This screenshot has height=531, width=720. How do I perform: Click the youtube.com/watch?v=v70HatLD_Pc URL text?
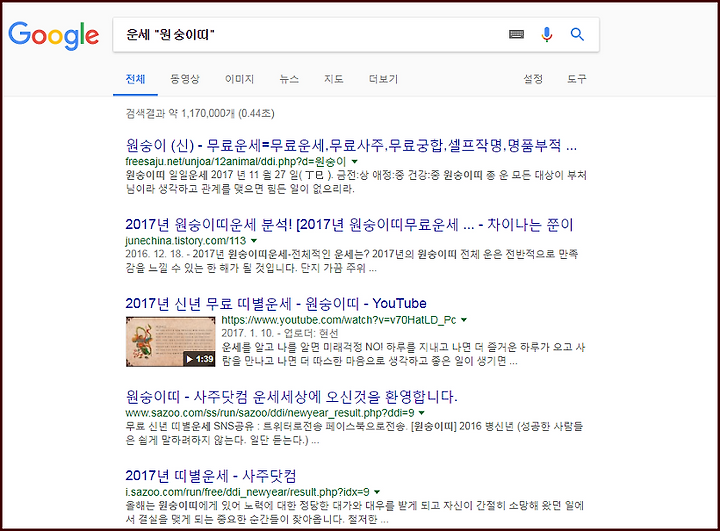(339, 320)
